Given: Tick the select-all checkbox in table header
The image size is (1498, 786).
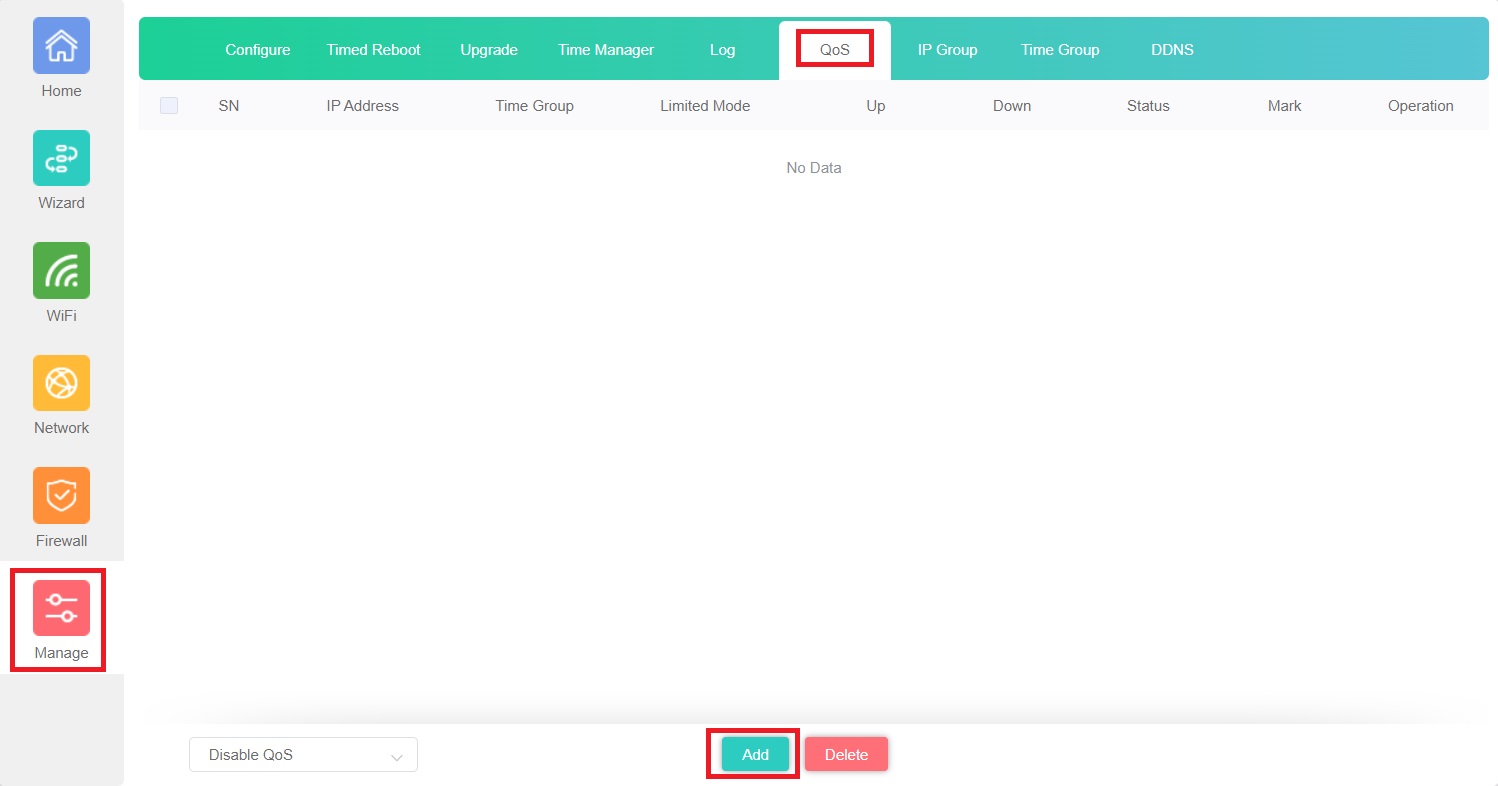Looking at the screenshot, I should click(x=169, y=106).
